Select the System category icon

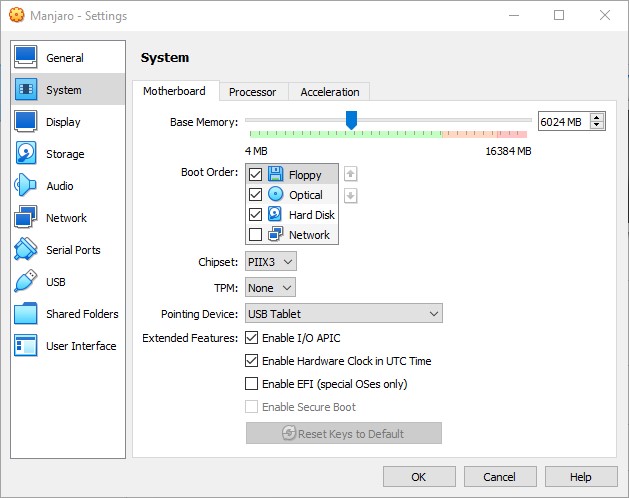(26, 89)
